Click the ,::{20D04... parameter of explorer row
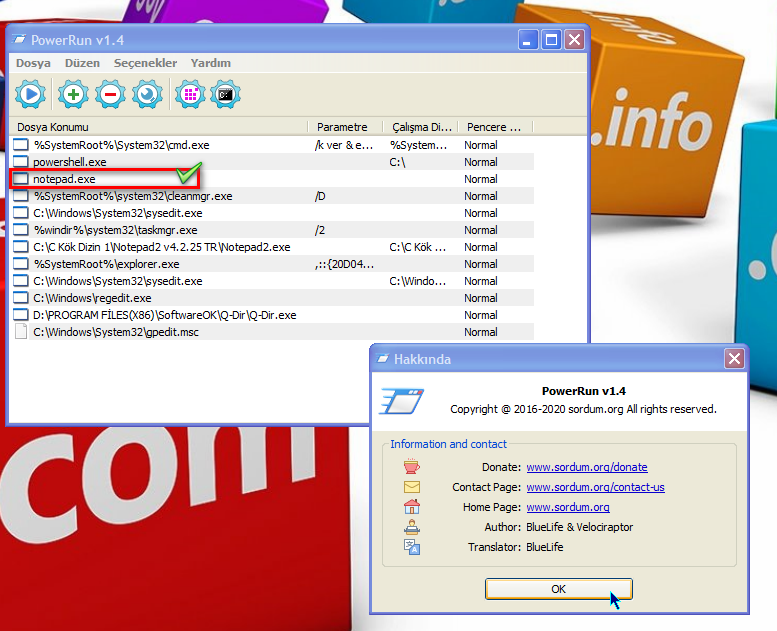Image resolution: width=777 pixels, height=631 pixels. point(344,264)
